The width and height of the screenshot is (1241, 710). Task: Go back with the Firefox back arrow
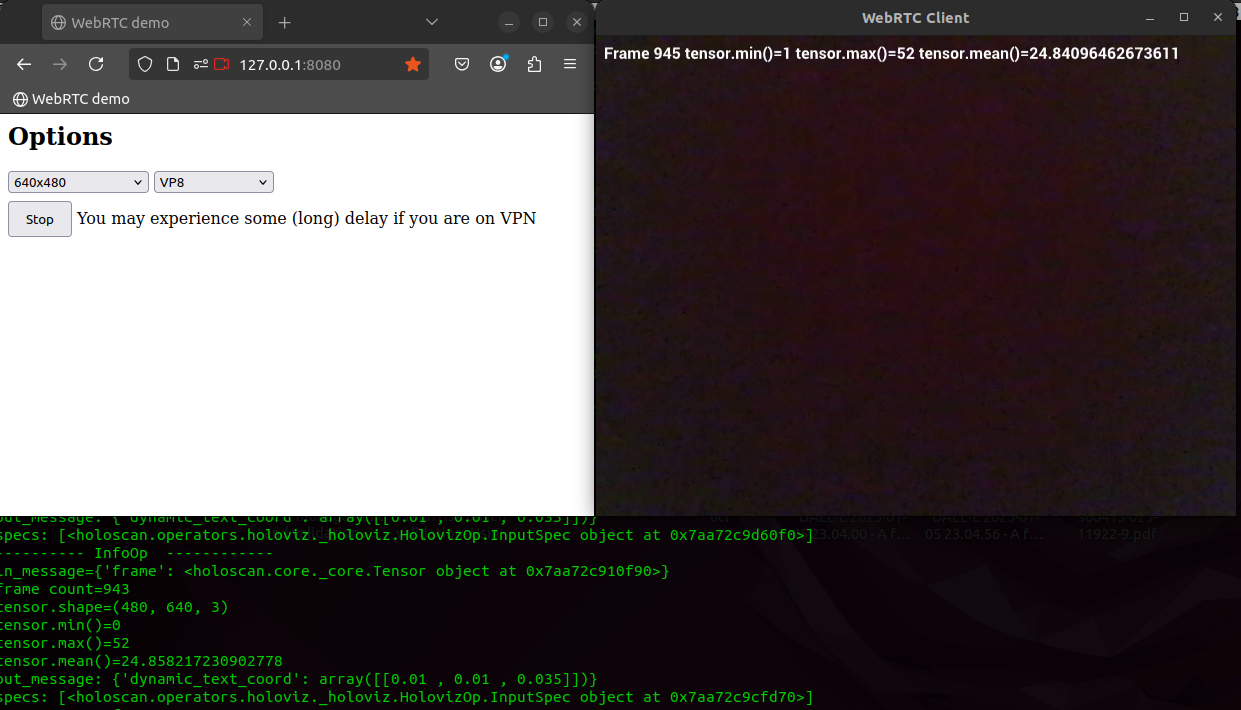(x=24, y=64)
